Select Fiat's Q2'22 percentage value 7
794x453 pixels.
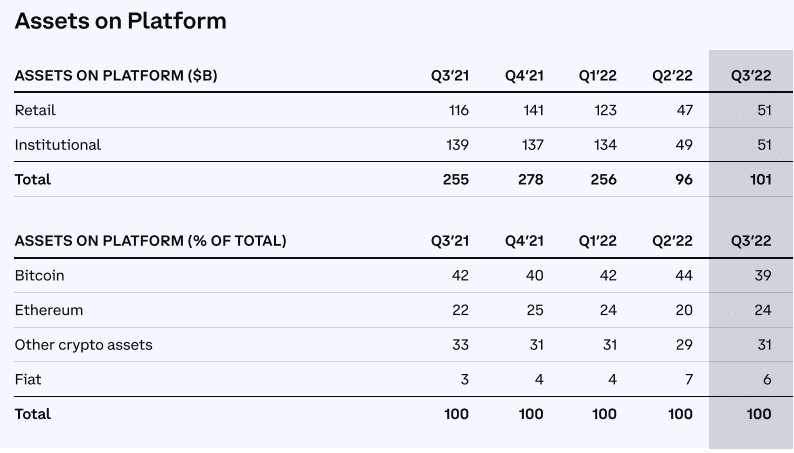pyautogui.click(x=688, y=379)
